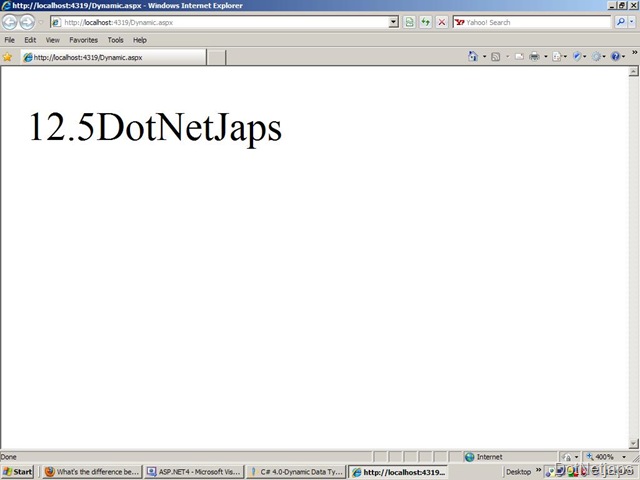Open the Safety shield menu

point(579,57)
